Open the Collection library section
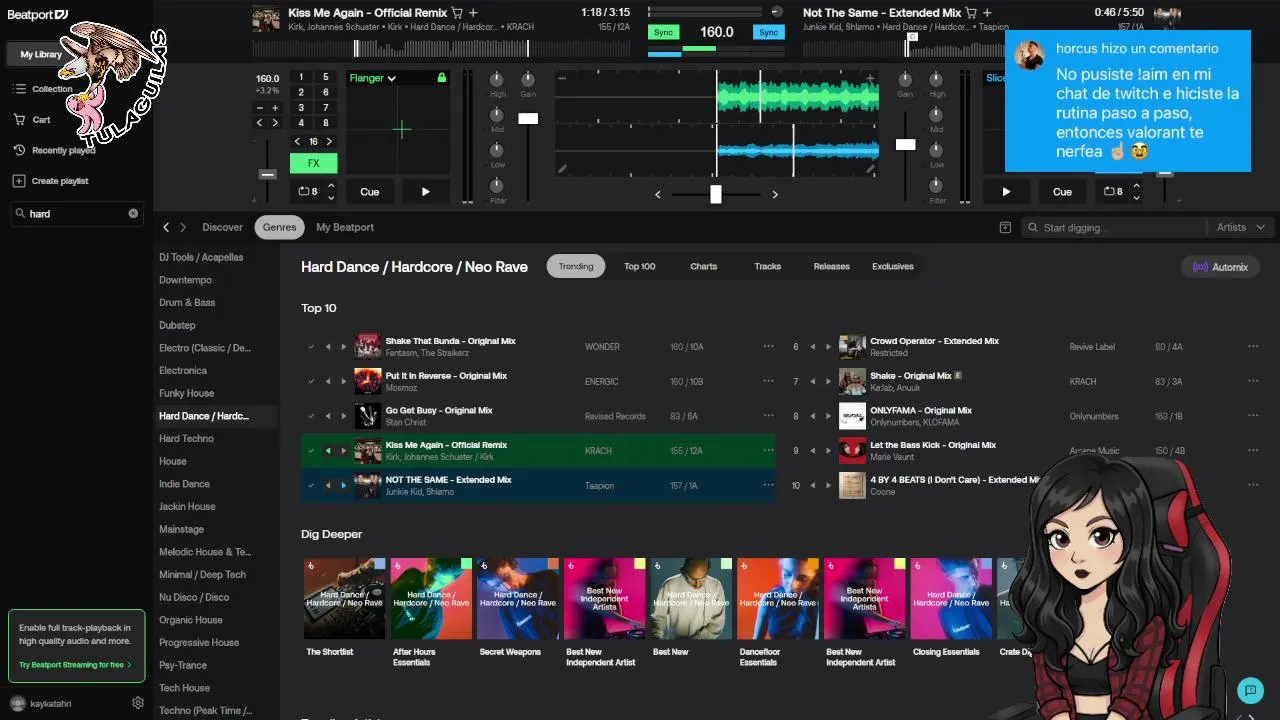 (x=42, y=89)
